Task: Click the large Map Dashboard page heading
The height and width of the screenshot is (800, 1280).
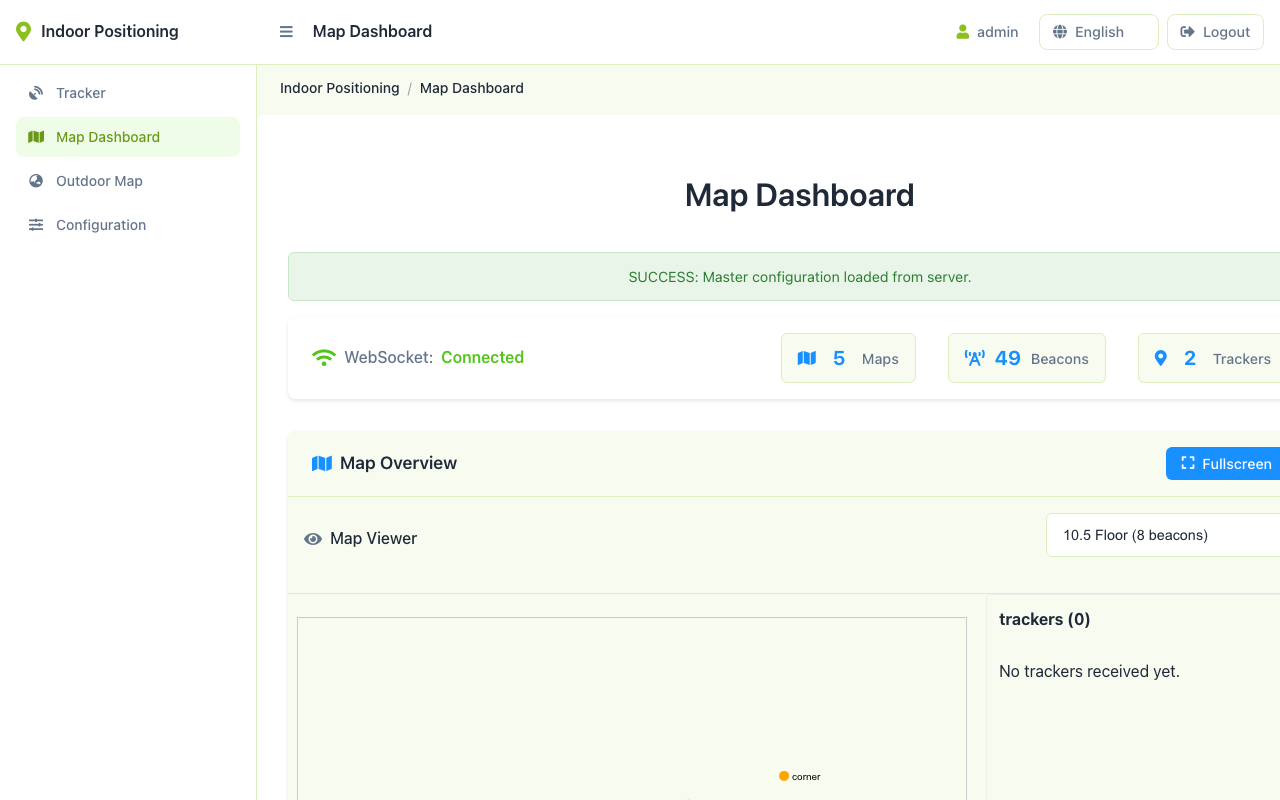Action: click(800, 195)
